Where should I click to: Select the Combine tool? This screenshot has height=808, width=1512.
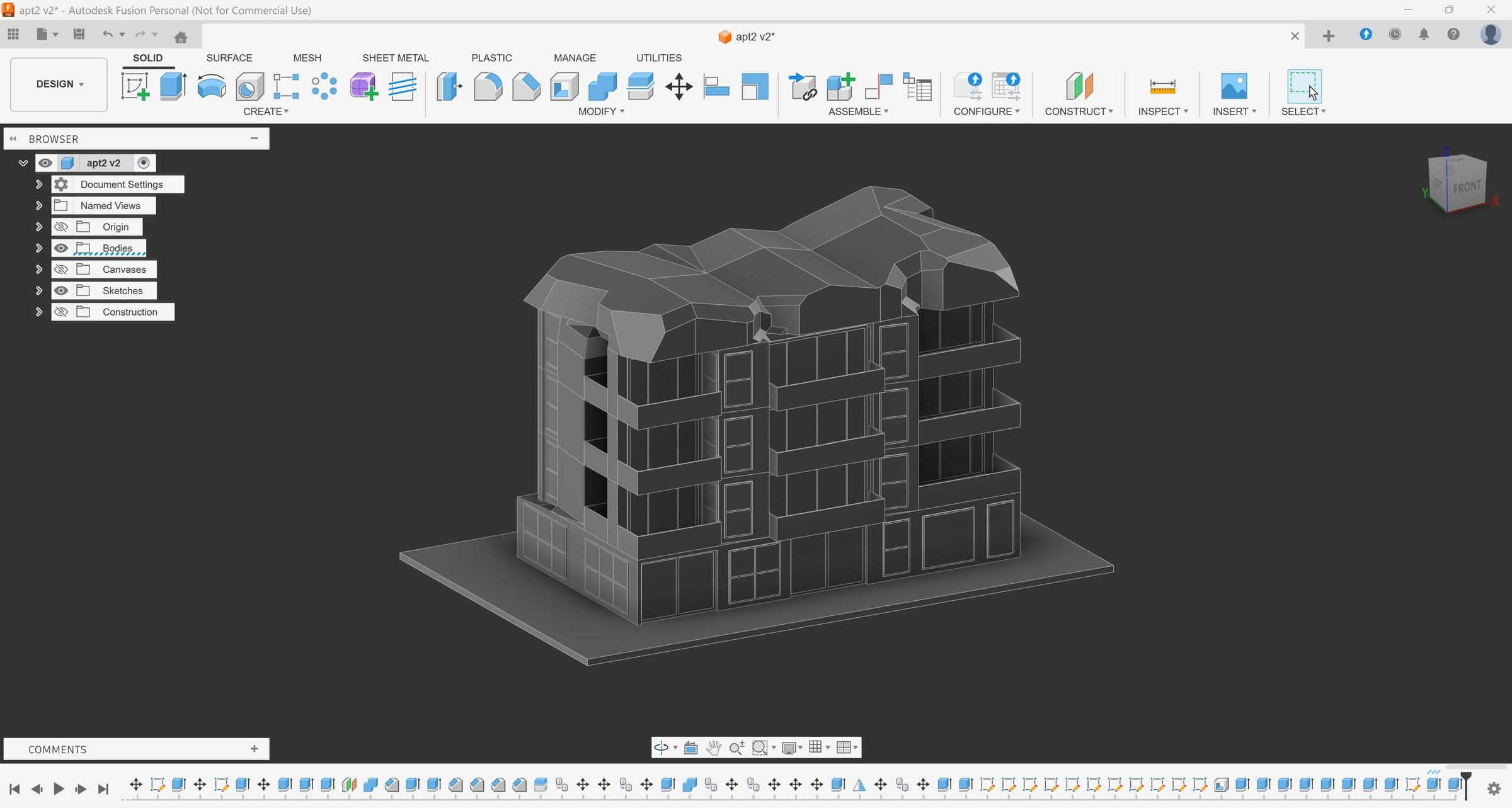[602, 86]
